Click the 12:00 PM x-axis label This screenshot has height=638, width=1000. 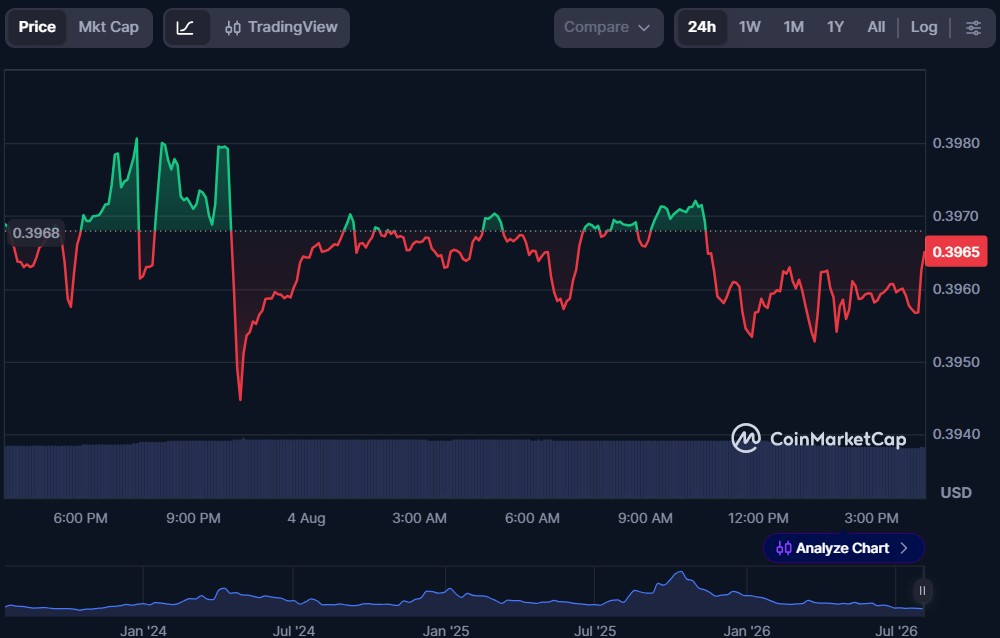[x=758, y=518]
